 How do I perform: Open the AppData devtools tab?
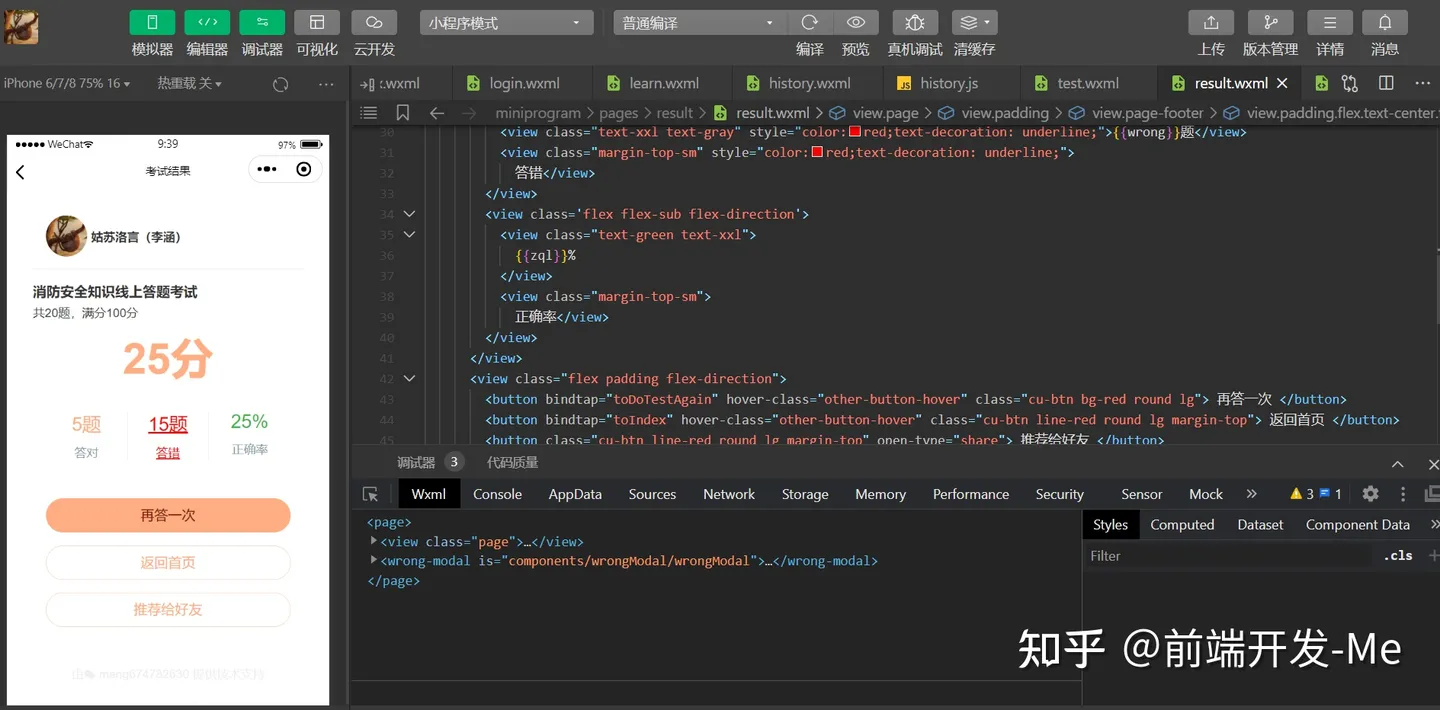[575, 494]
